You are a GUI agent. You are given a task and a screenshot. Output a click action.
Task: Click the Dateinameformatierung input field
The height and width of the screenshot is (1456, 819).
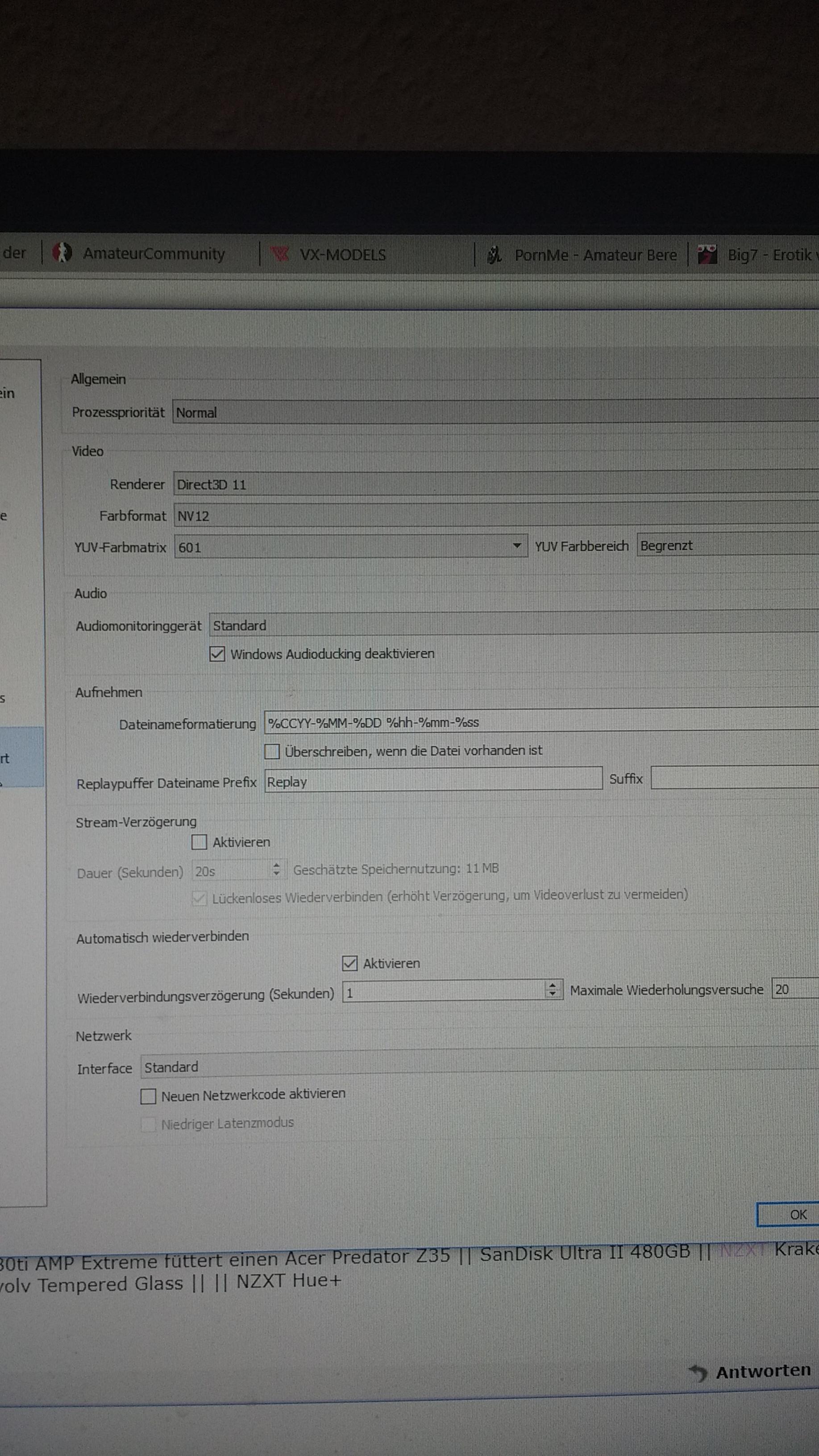[541, 722]
